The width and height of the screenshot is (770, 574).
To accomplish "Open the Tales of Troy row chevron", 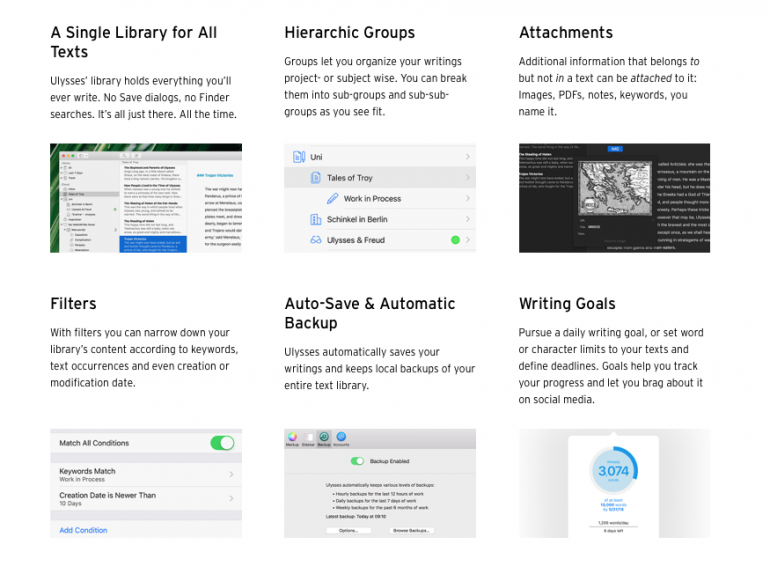I will [x=468, y=178].
